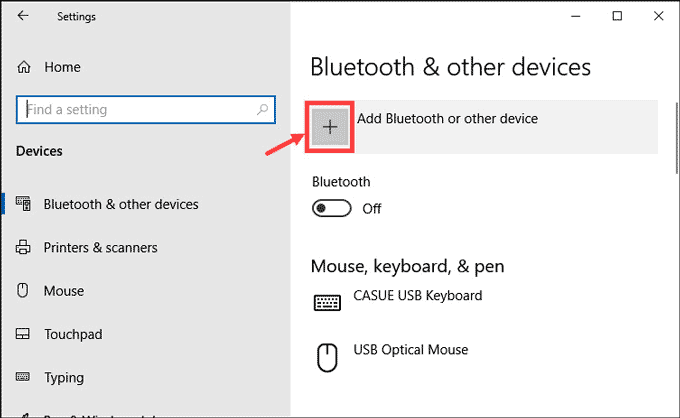
Task: Click the Mouse icon in the sidebar
Action: (x=23, y=290)
